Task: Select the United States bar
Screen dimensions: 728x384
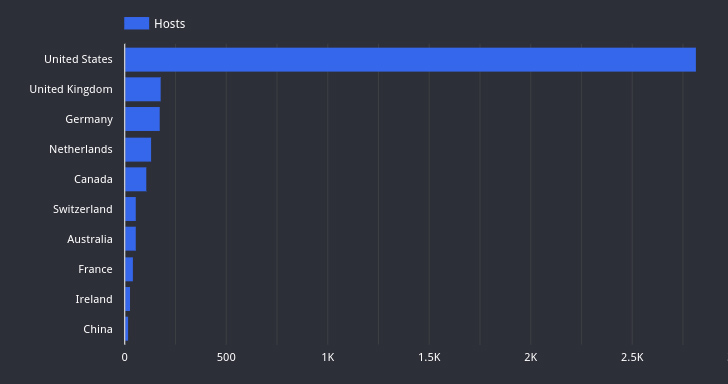Action: click(410, 59)
